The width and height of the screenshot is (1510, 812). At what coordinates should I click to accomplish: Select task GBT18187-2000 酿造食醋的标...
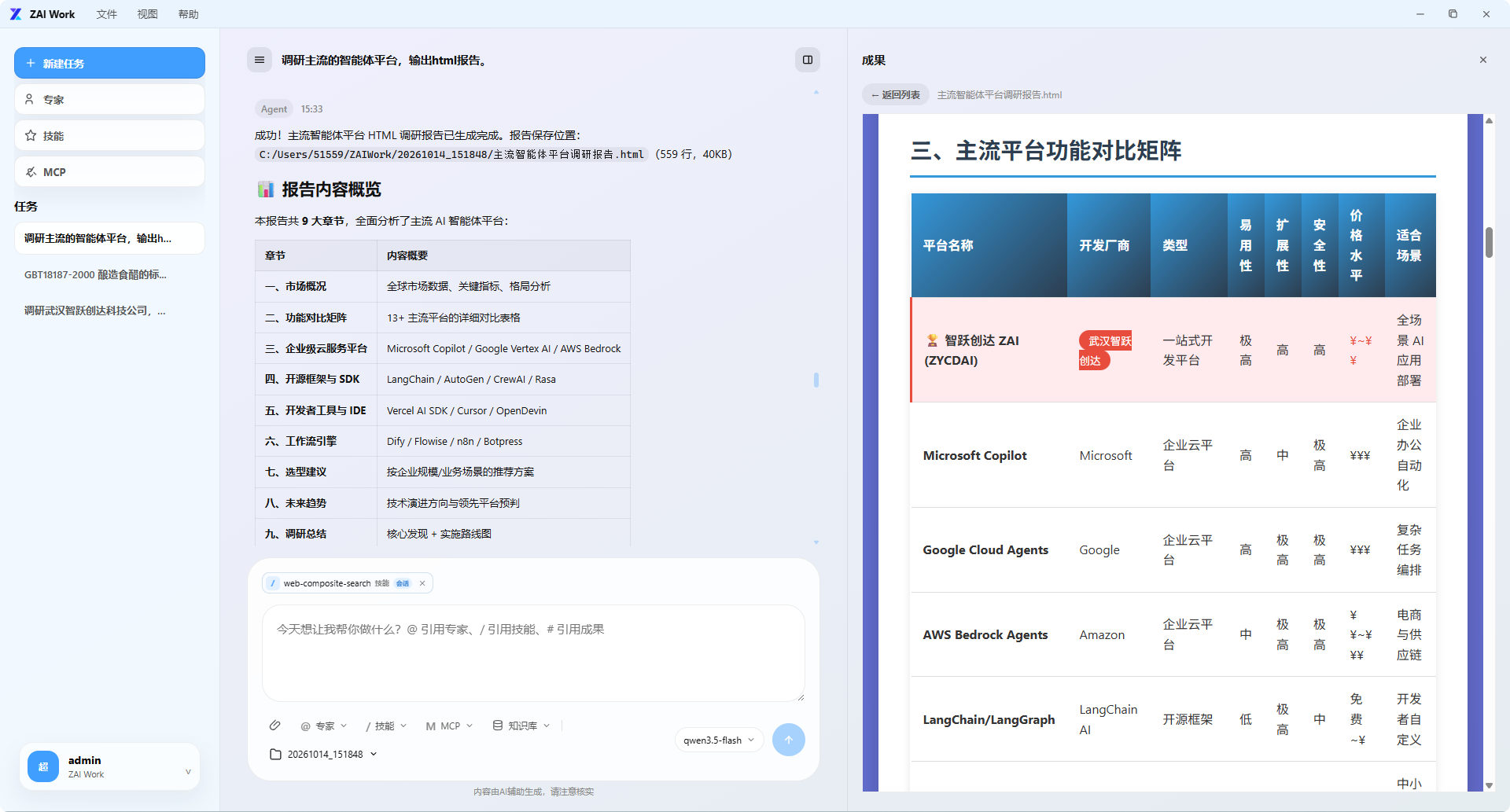(x=109, y=274)
